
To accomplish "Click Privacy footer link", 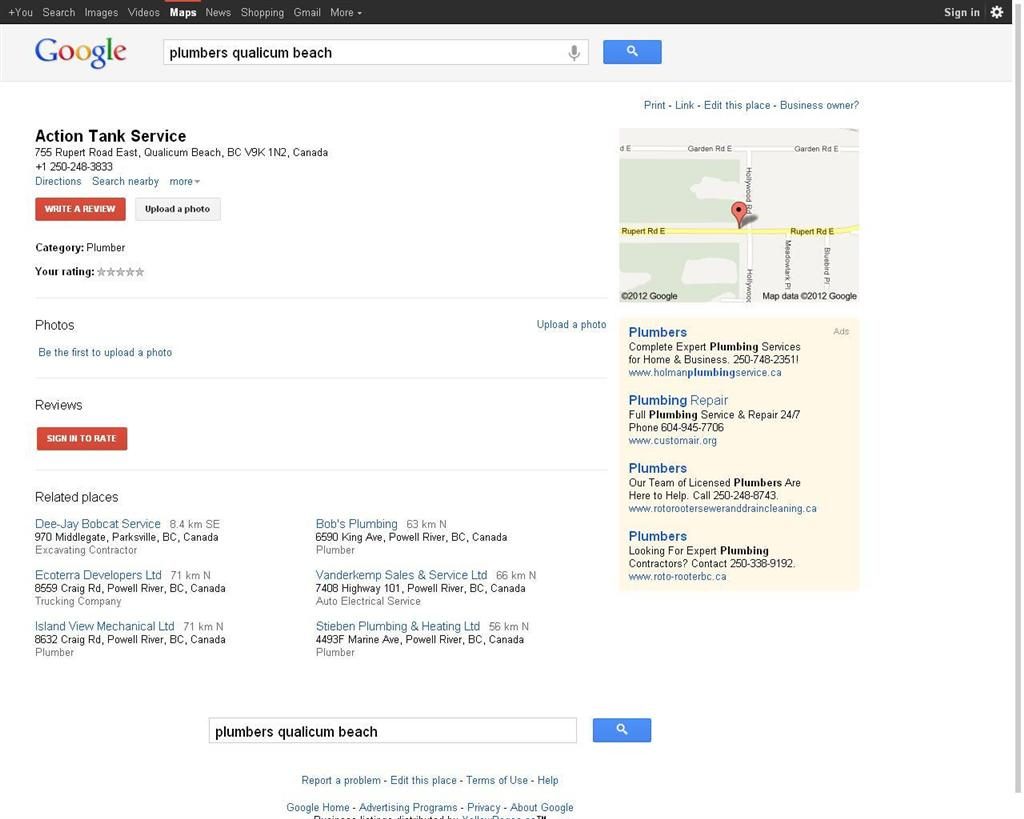I will click(483, 807).
